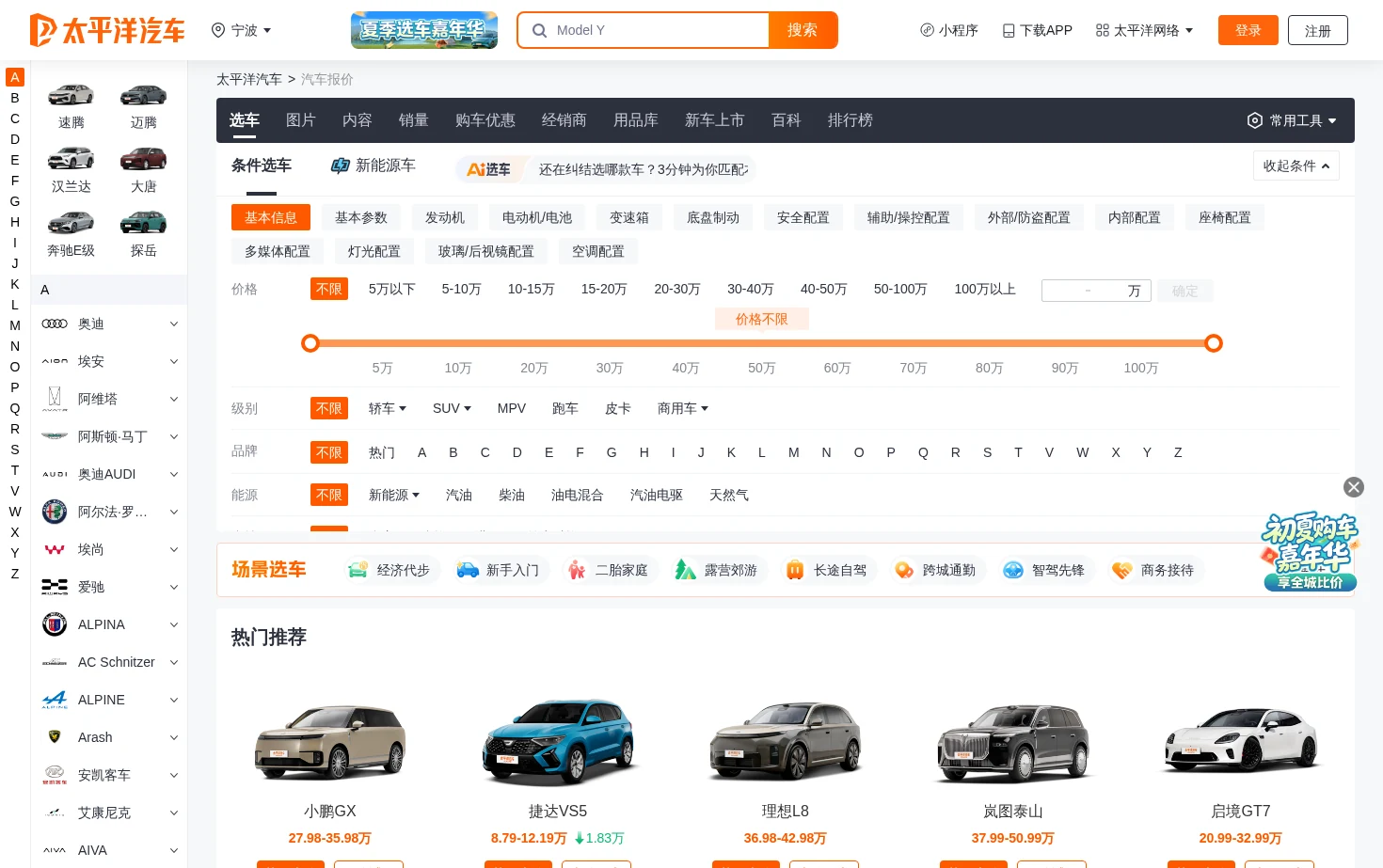This screenshot has width=1383, height=868.
Task: Click the Arash brand logo
Action: point(55,737)
